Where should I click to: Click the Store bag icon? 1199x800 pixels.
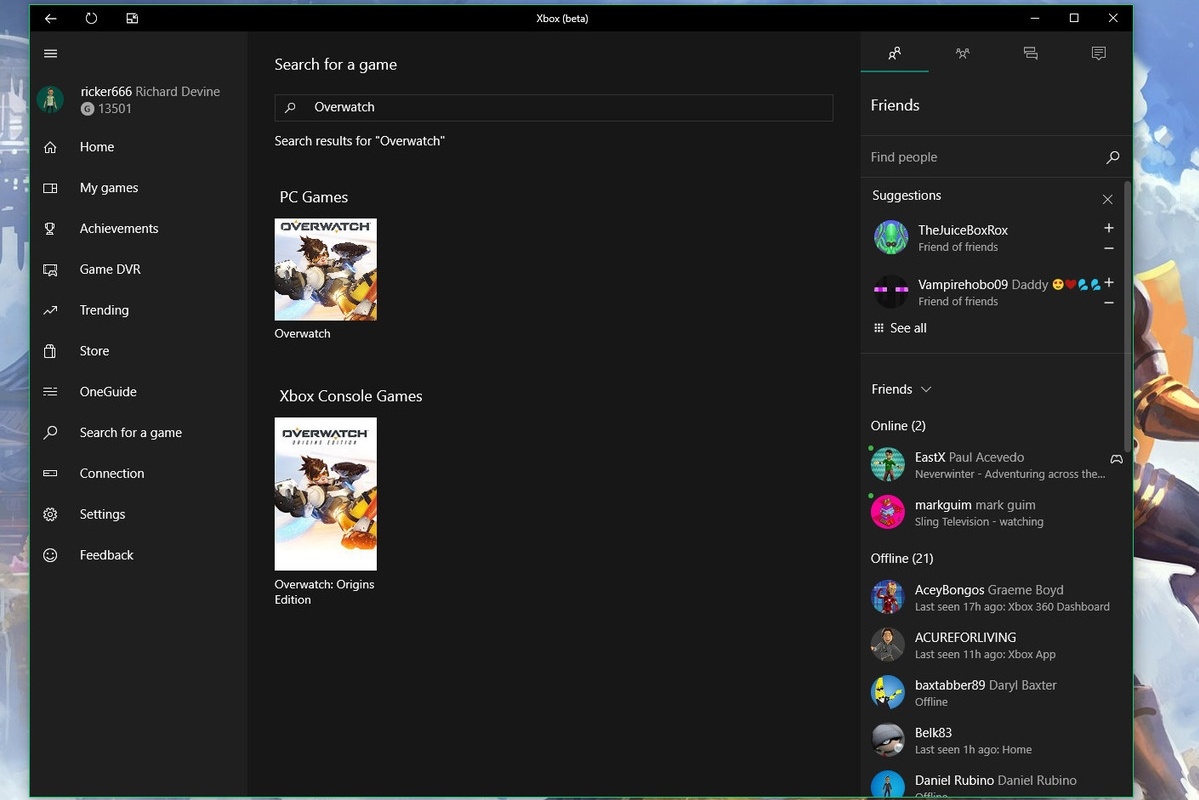tap(50, 351)
